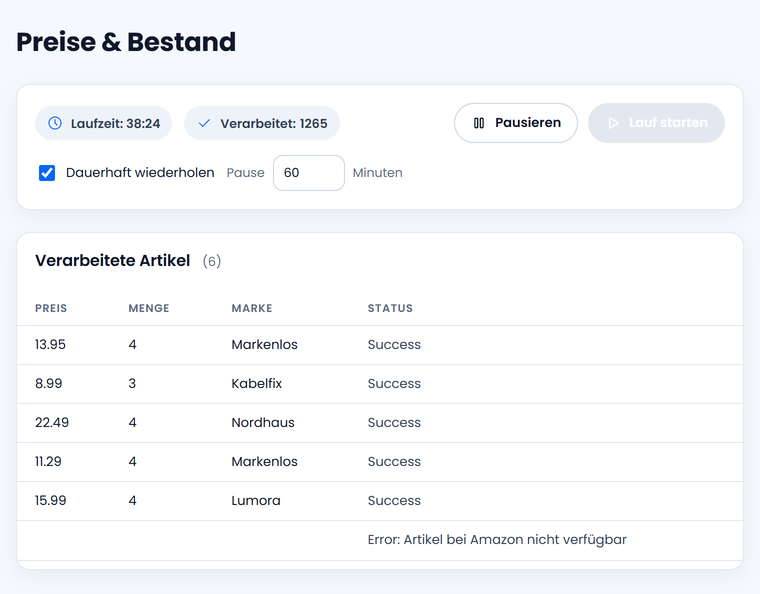This screenshot has height=594, width=760.
Task: Click quantity 4 in the Nordhaus row
Action: tap(132, 422)
